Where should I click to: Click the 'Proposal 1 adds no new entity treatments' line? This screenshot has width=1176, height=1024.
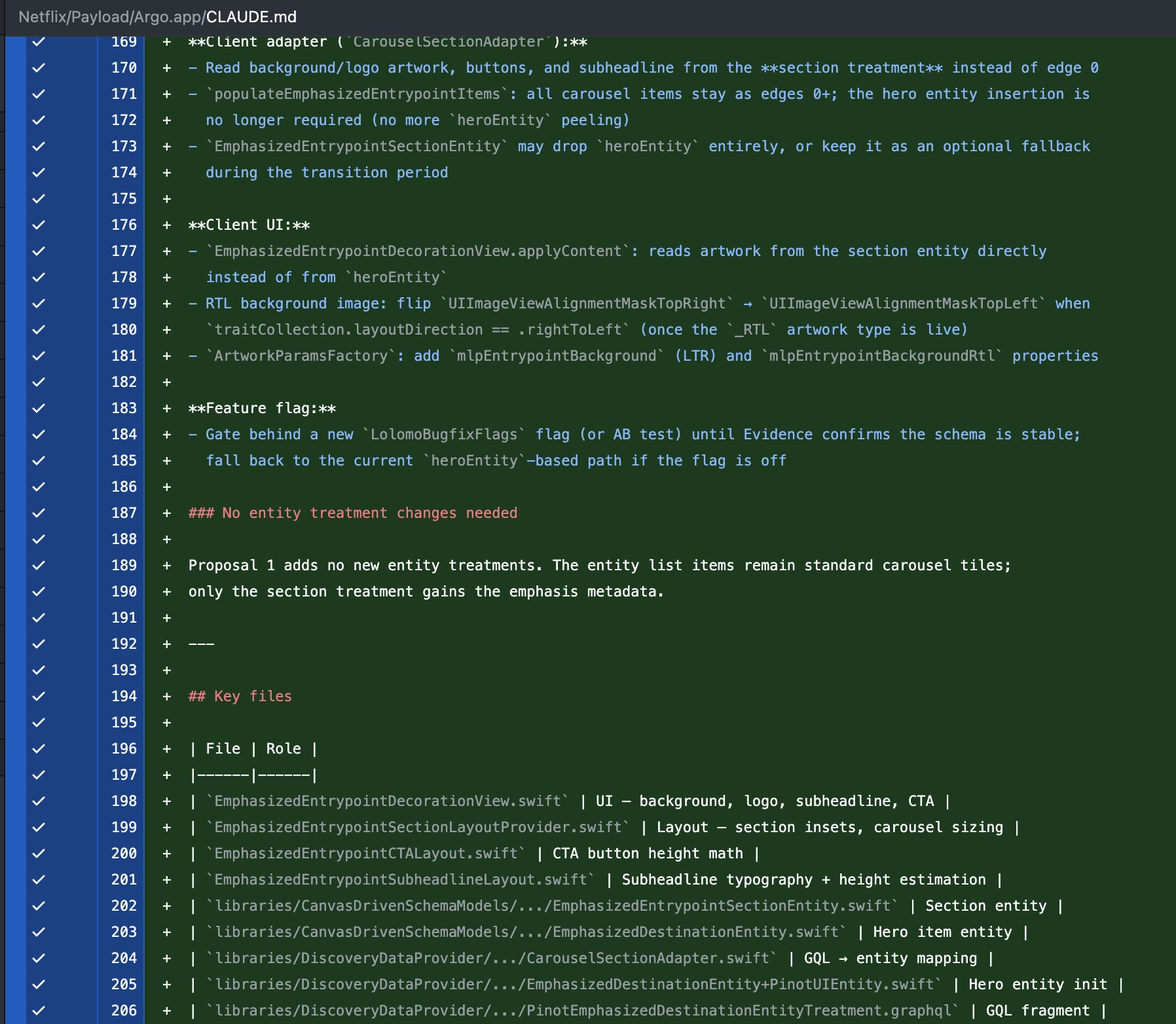pyautogui.click(x=600, y=565)
